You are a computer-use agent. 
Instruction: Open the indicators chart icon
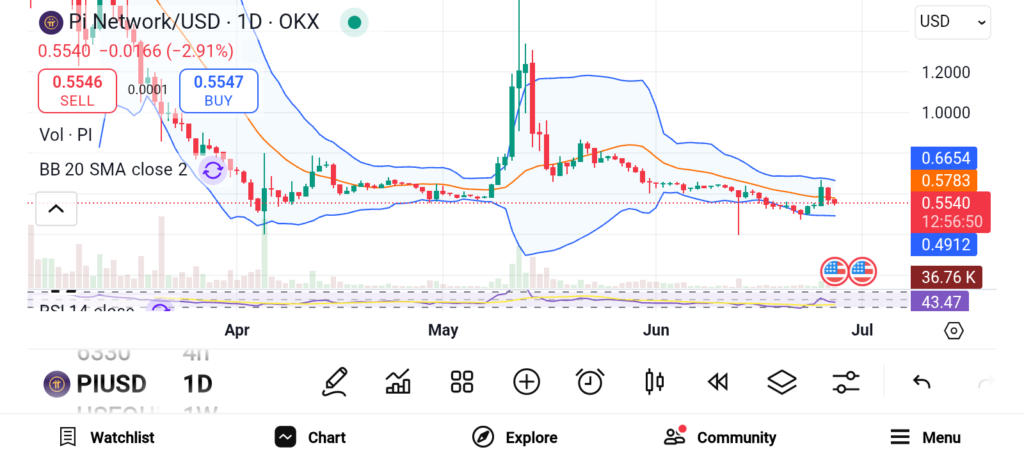398,381
